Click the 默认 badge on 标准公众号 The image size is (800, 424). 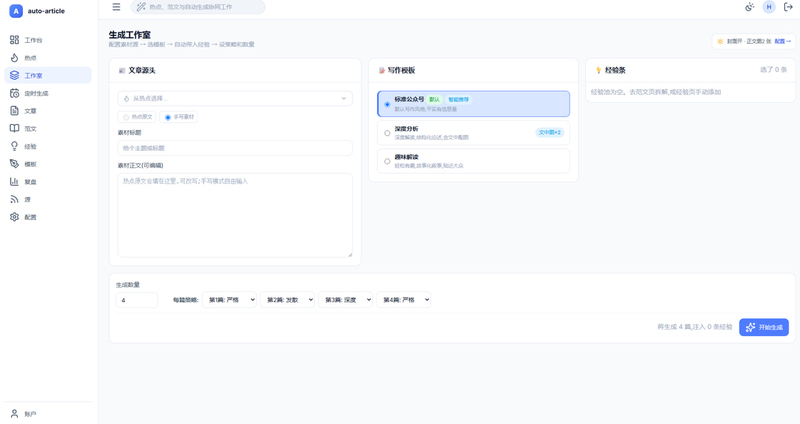[434, 99]
